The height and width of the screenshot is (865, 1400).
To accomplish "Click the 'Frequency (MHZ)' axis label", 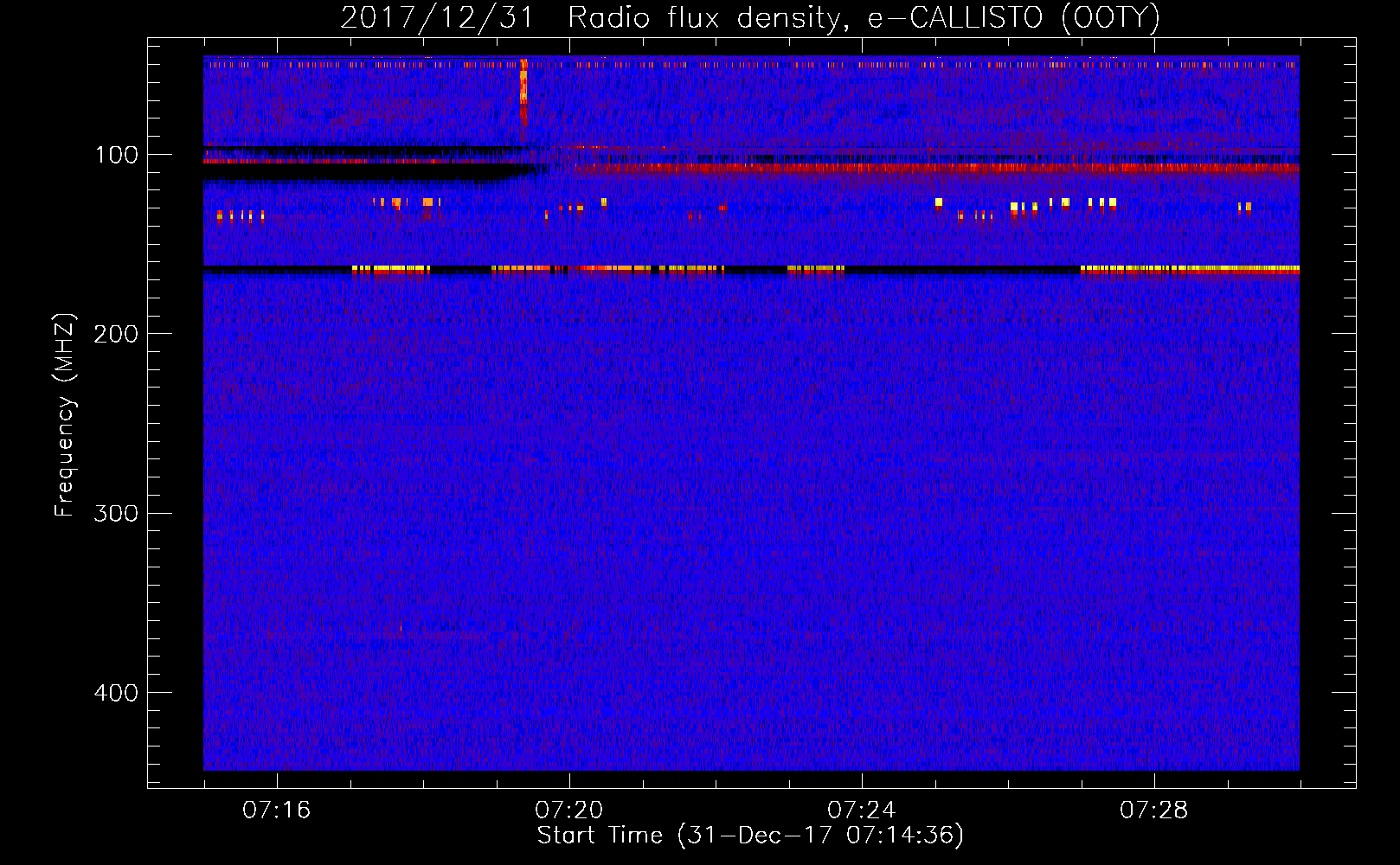I will click(x=65, y=415).
